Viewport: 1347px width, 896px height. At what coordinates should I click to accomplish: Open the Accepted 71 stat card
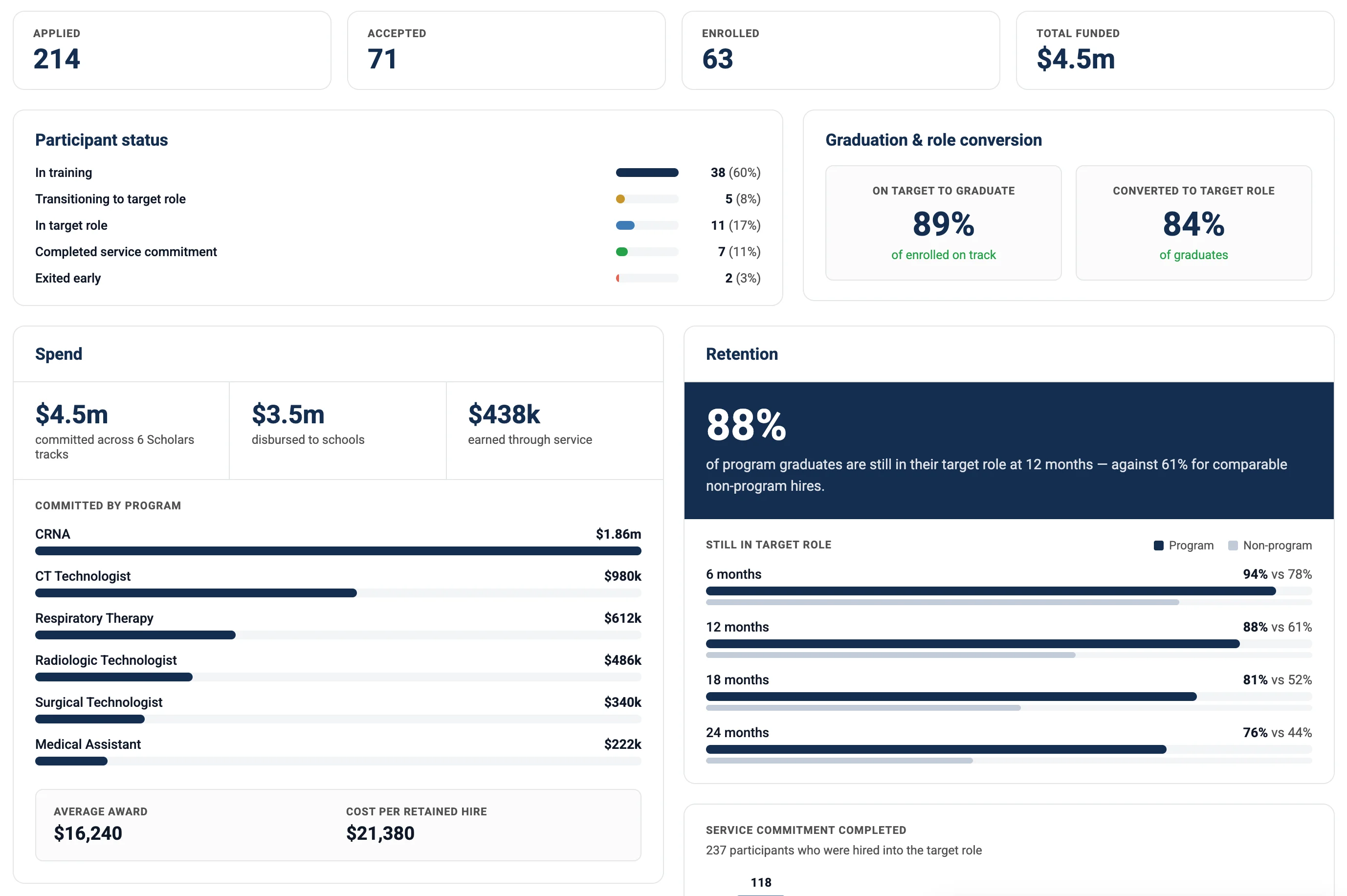point(507,50)
